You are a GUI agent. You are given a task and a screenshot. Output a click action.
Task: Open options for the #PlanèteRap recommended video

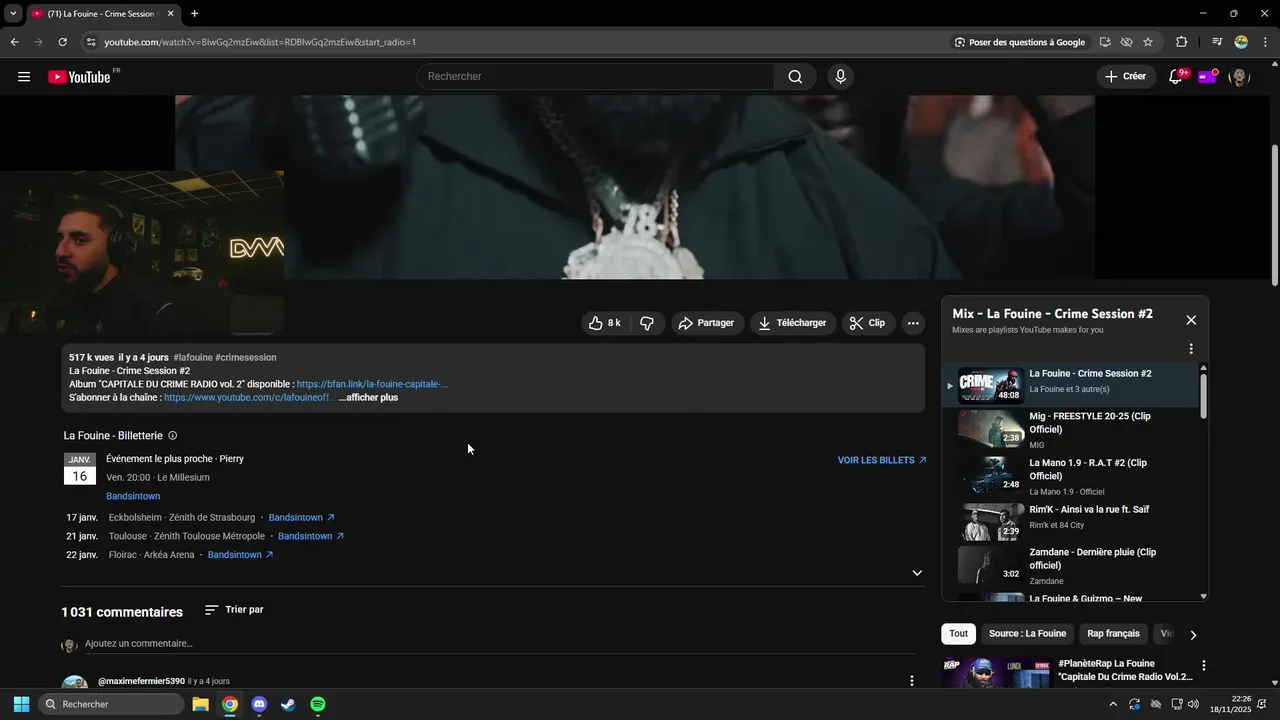click(x=1204, y=665)
